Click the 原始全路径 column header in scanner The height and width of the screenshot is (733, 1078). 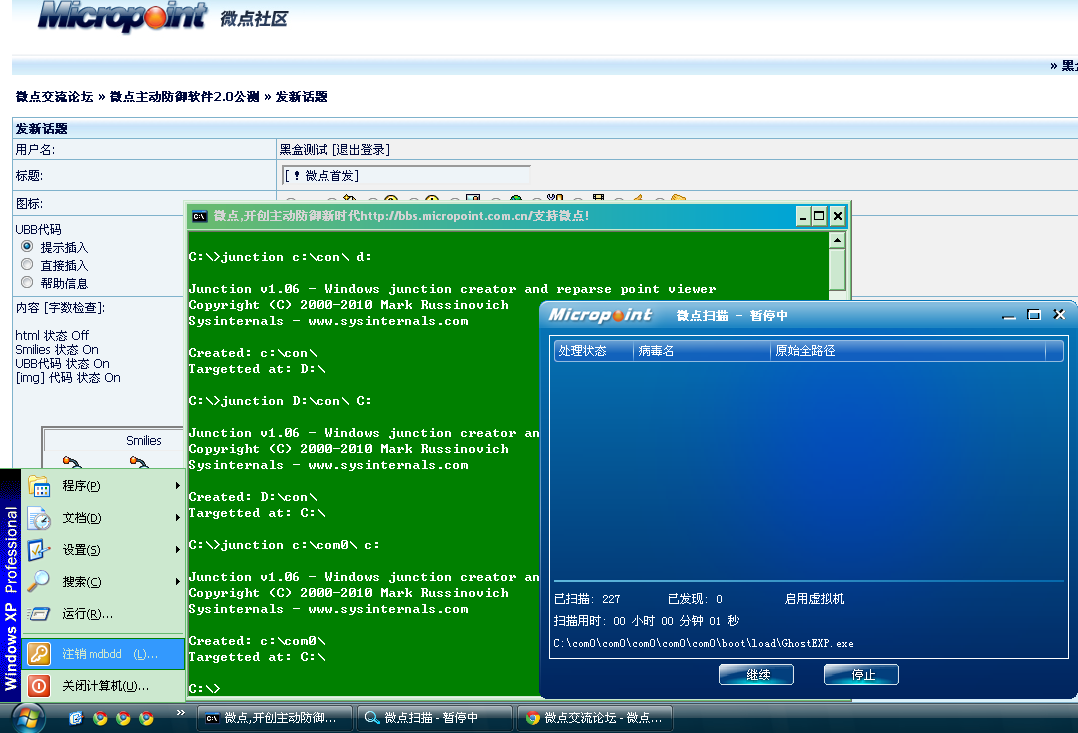click(x=908, y=351)
